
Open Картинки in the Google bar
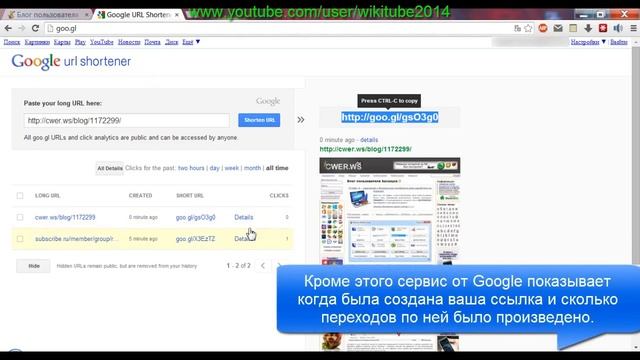point(37,42)
